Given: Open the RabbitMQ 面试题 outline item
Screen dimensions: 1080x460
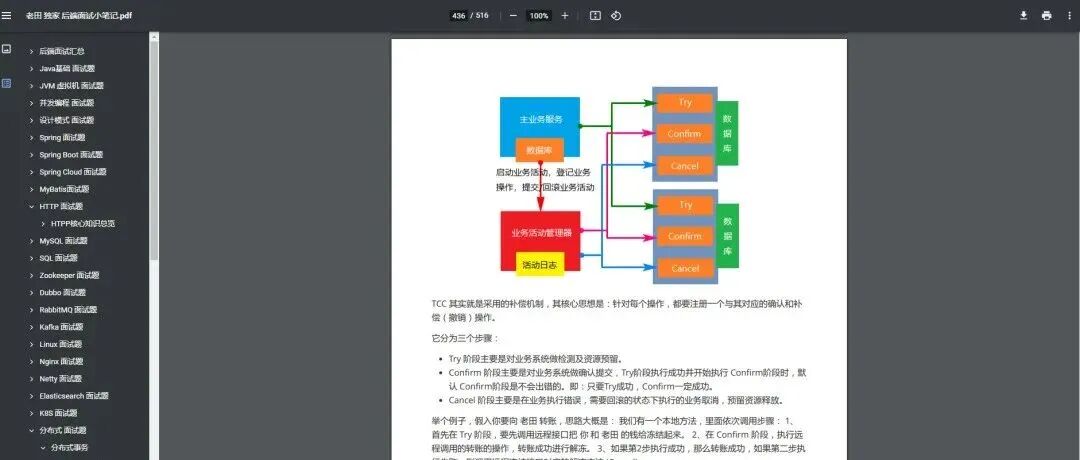Looking at the screenshot, I should 68,309.
